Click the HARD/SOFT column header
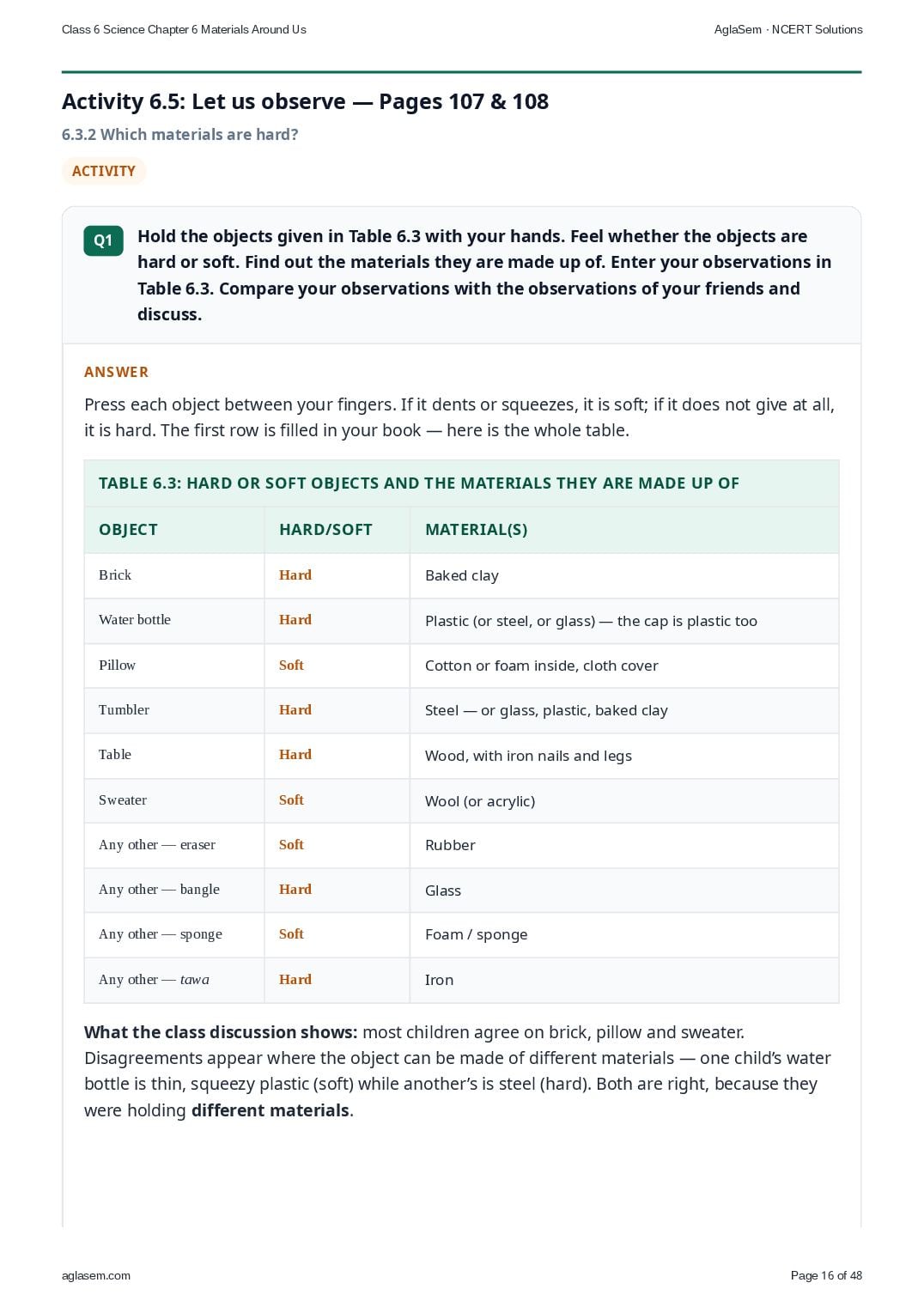Screen dimensions: 924x1307 [x=337, y=530]
